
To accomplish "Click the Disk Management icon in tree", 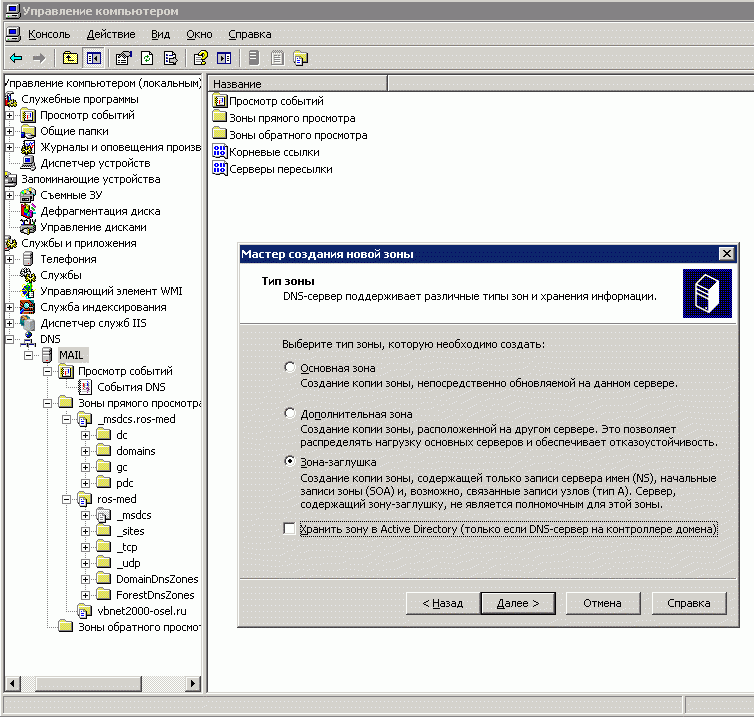I will tap(28, 226).
